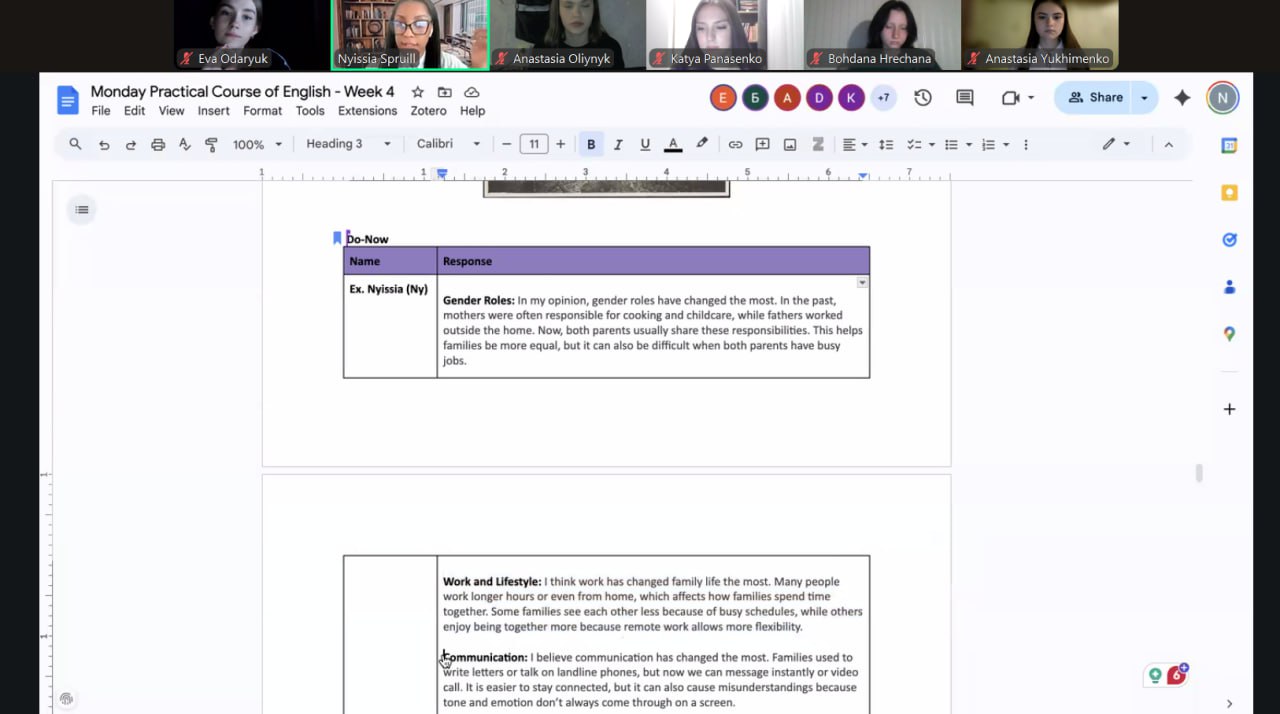Open document outline icon on left
This screenshot has height=714, width=1280.
tap(82, 210)
